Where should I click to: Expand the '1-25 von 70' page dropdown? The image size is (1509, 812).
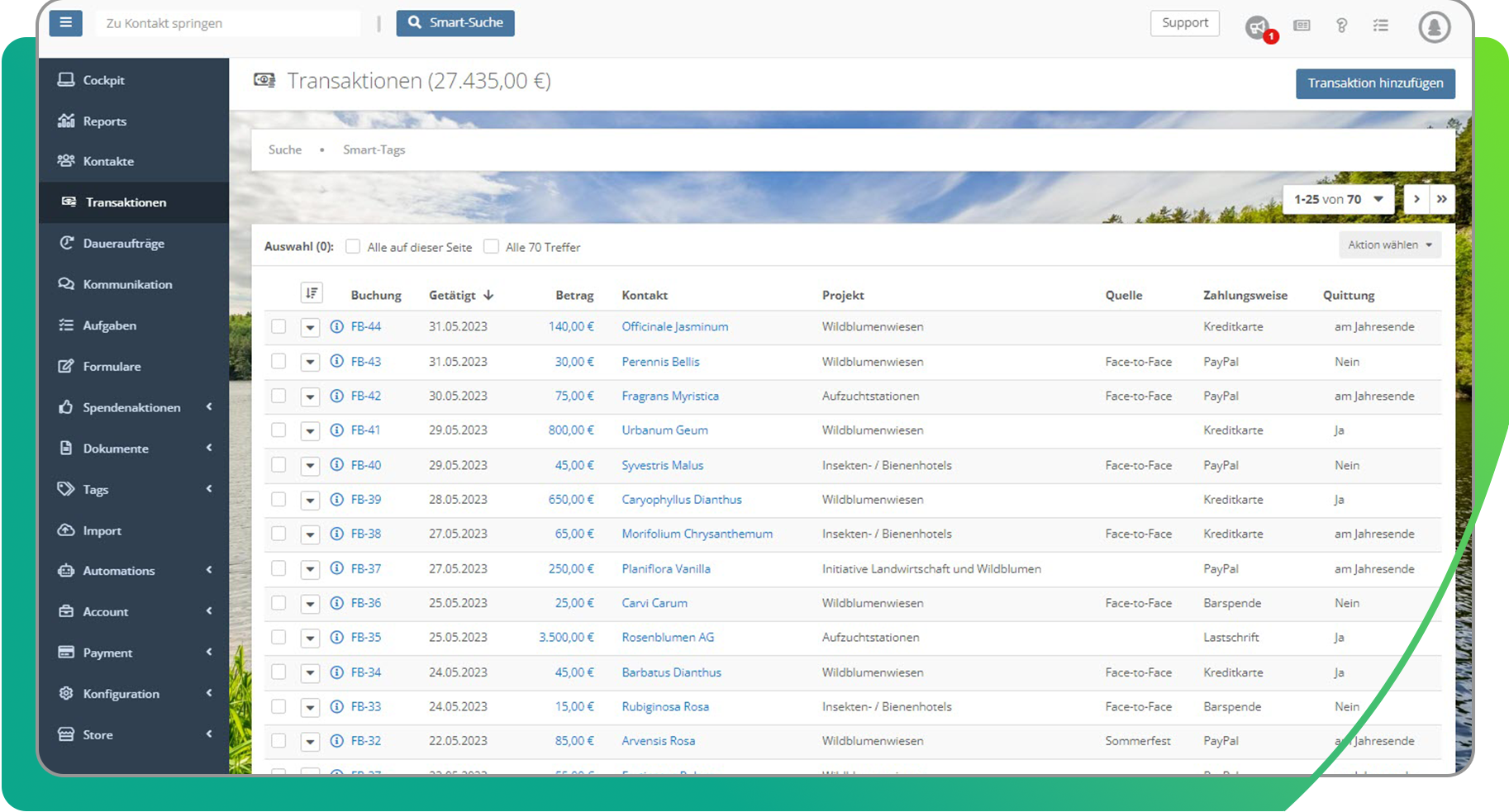(x=1337, y=199)
